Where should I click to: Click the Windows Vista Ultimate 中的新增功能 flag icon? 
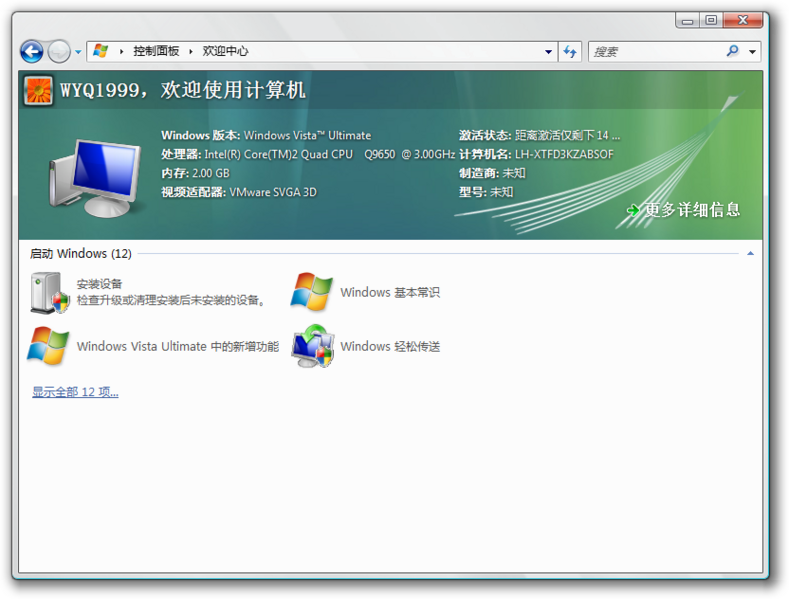48,346
